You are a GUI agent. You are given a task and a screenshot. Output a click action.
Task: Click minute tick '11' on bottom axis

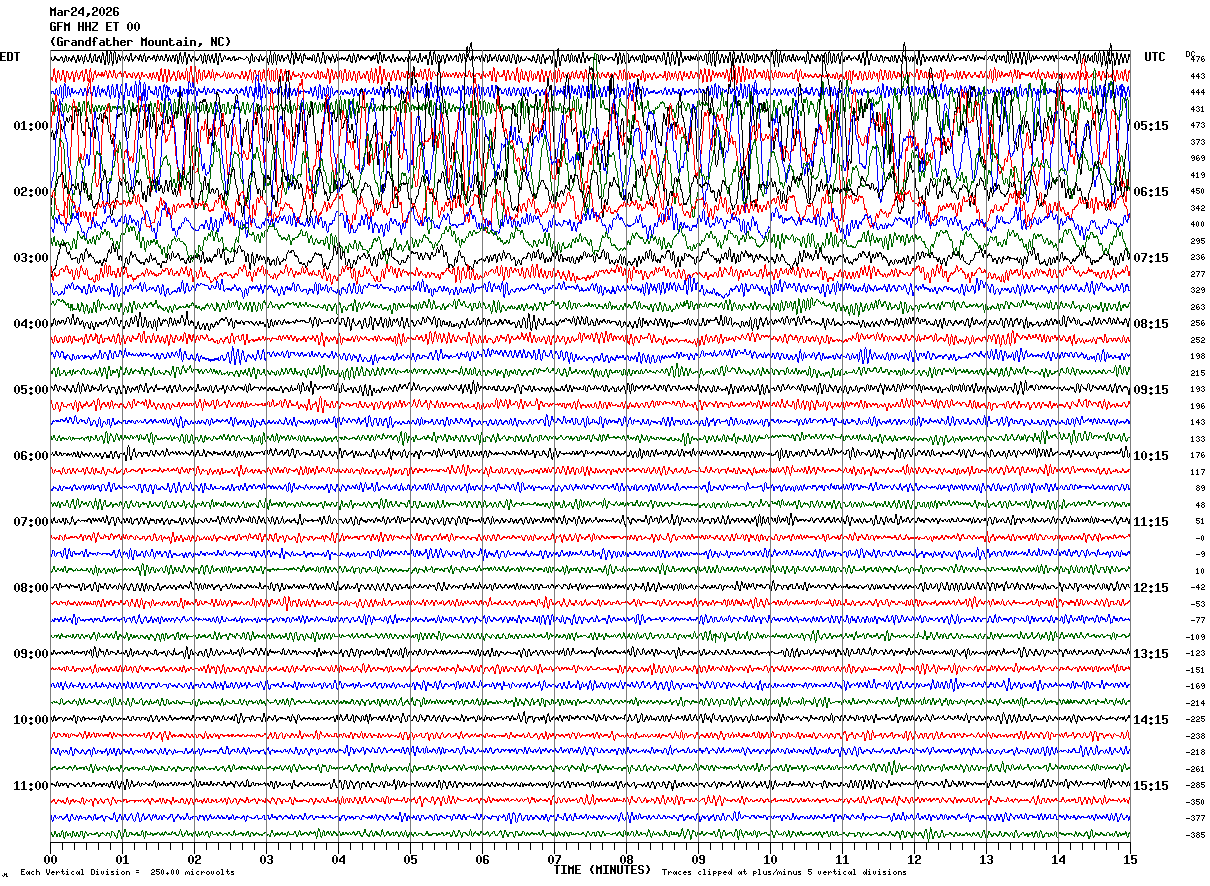click(x=842, y=859)
